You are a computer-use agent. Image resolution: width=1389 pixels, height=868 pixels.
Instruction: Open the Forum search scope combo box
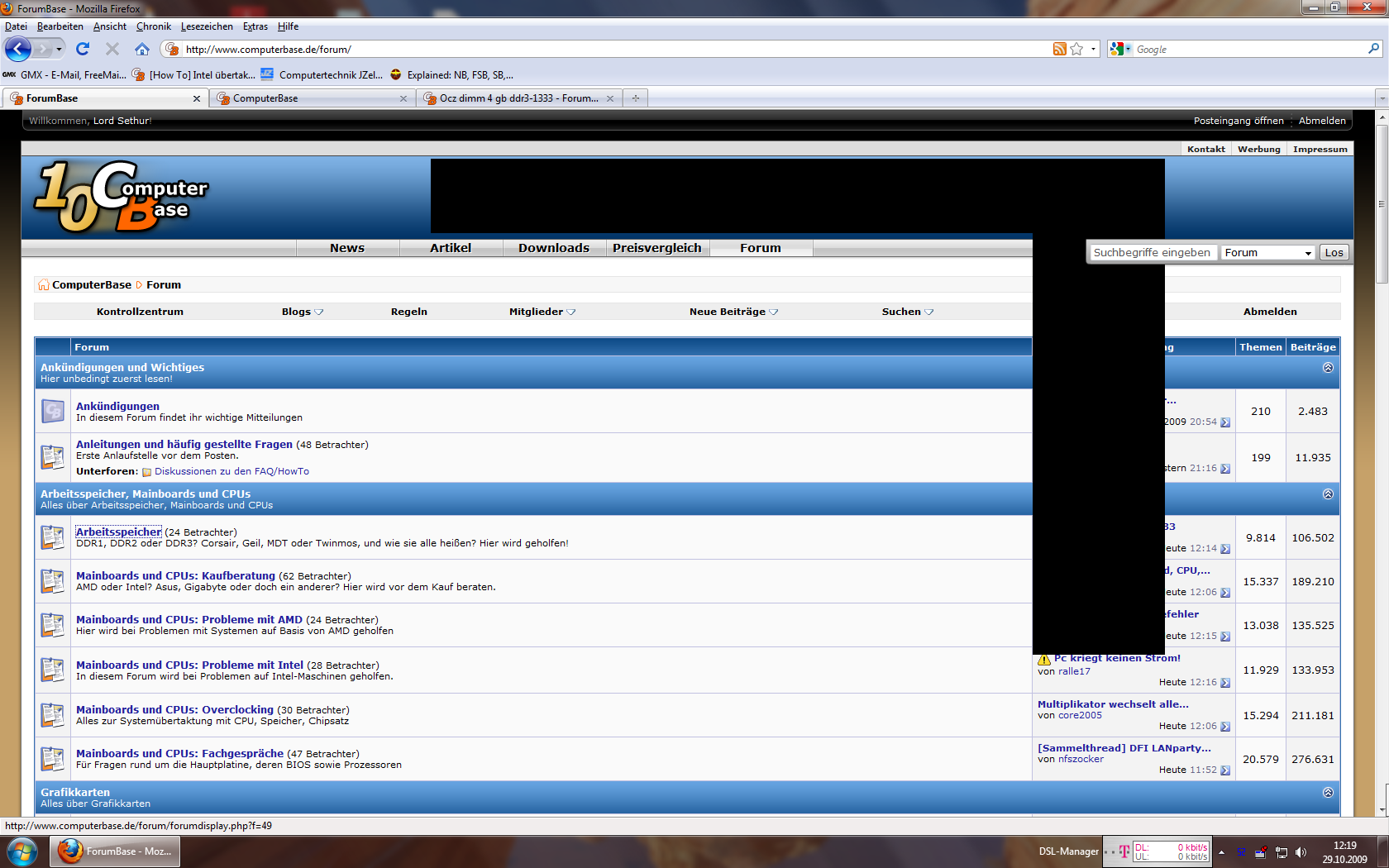1268,253
